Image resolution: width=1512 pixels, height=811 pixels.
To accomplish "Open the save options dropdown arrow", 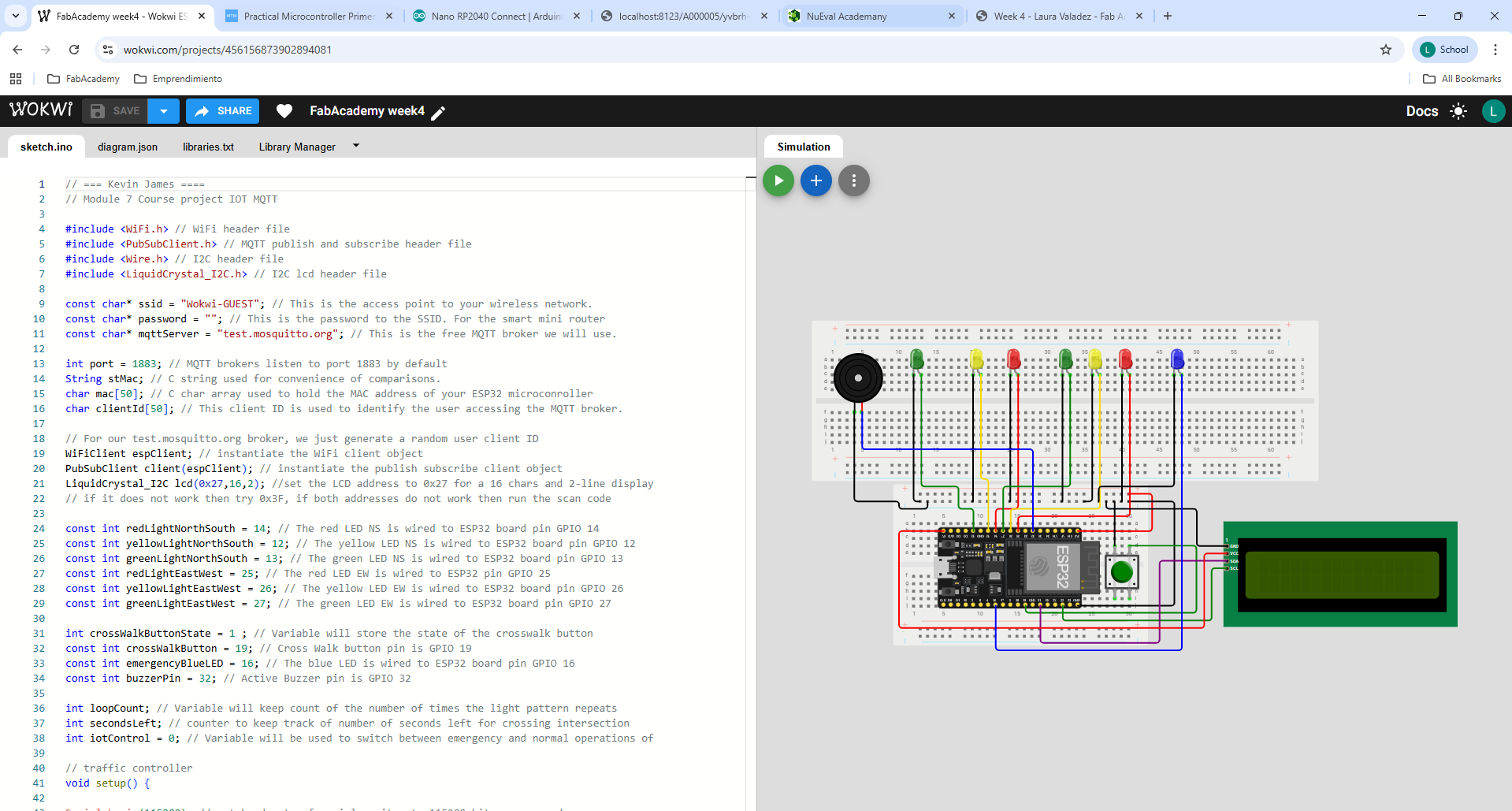I will (x=164, y=111).
